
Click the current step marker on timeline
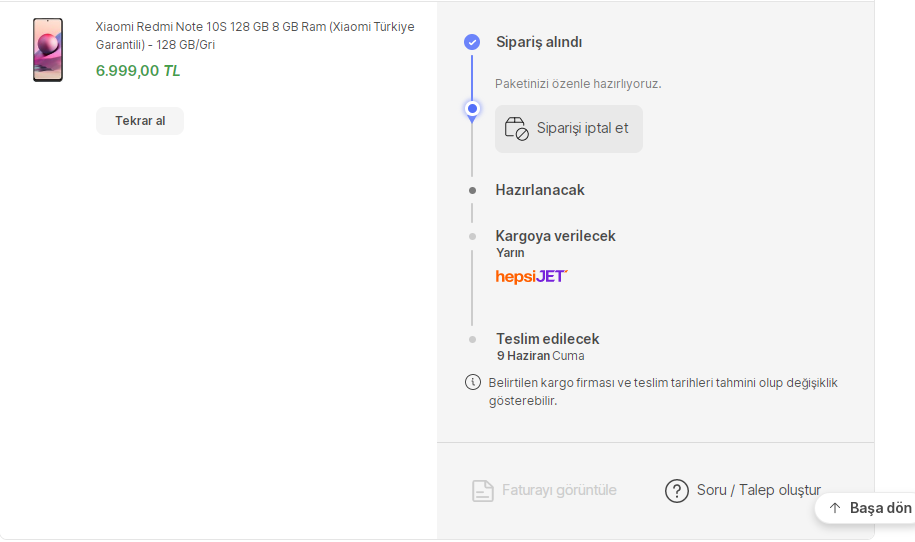coord(472,109)
